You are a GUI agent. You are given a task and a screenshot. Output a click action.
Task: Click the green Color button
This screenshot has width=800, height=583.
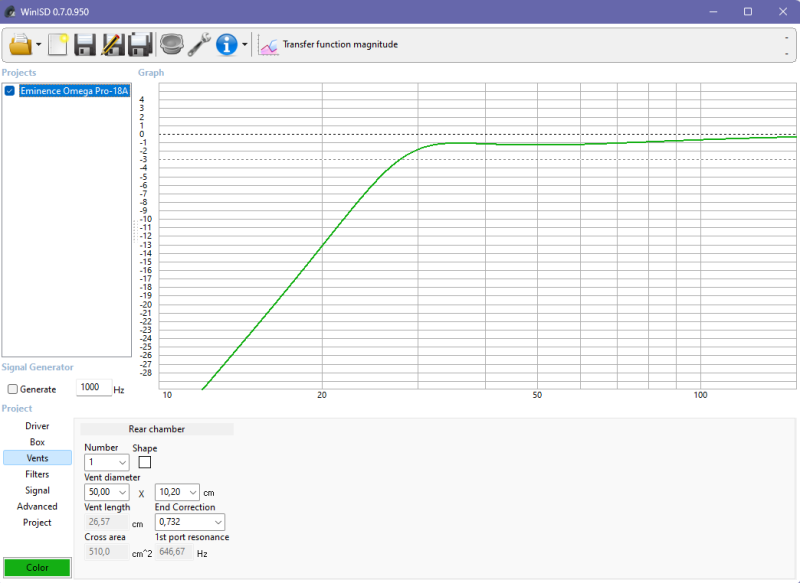pos(37,567)
